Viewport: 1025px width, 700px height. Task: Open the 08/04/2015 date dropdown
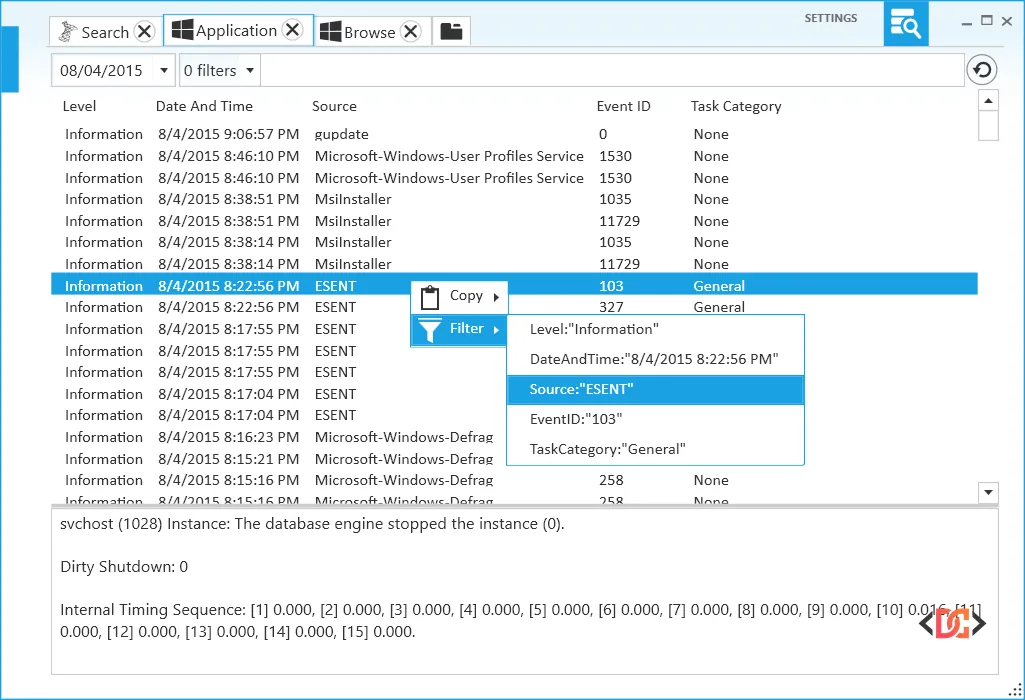165,70
